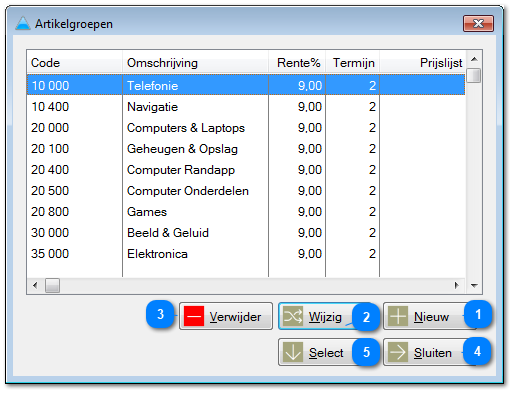Click code 20 000
This screenshot has width=513, height=393.
point(50,128)
